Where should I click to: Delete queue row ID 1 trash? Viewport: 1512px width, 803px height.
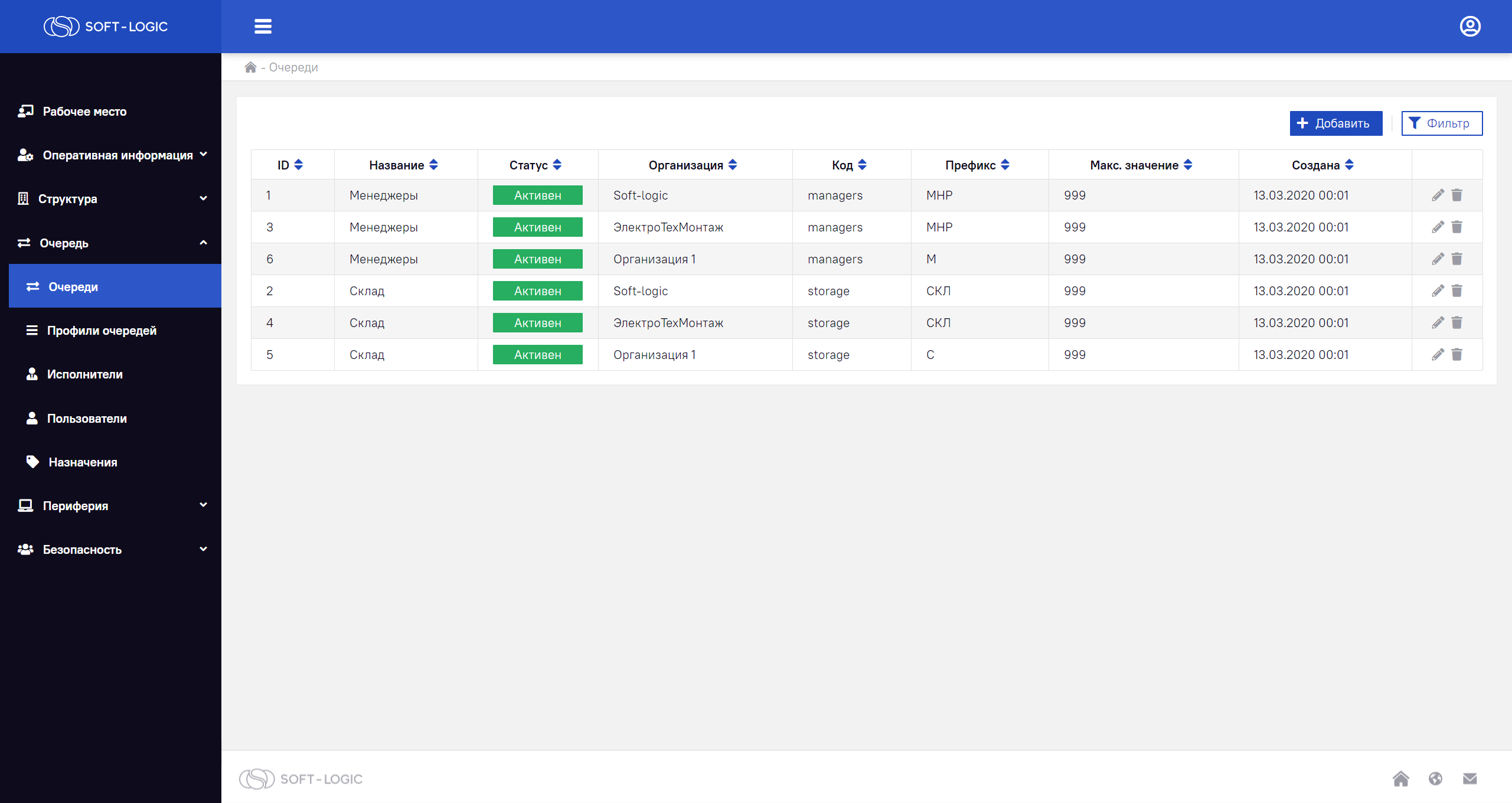tap(1457, 195)
